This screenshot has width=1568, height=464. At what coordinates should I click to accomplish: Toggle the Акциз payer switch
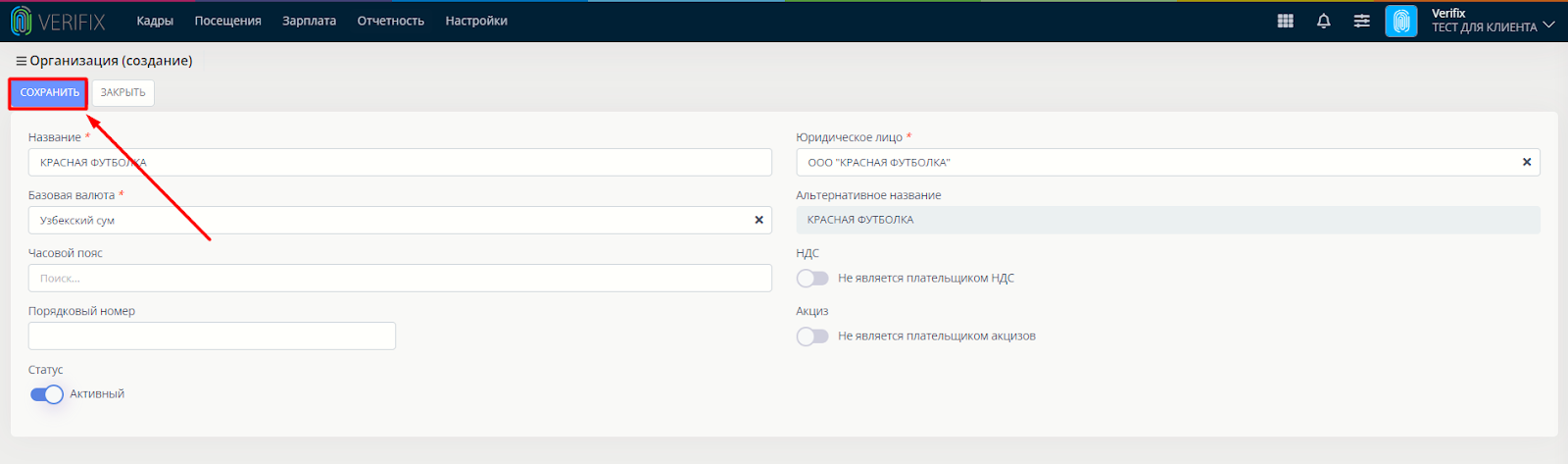click(x=812, y=336)
